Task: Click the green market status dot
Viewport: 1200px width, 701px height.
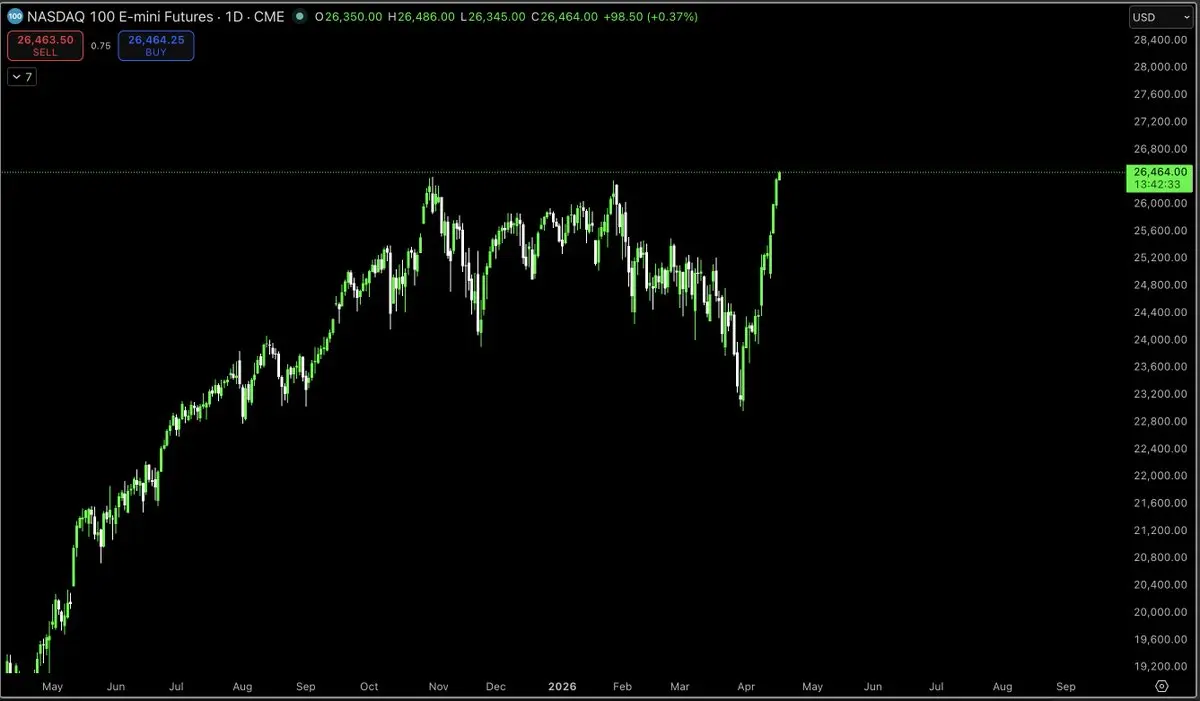Action: pyautogui.click(x=300, y=17)
